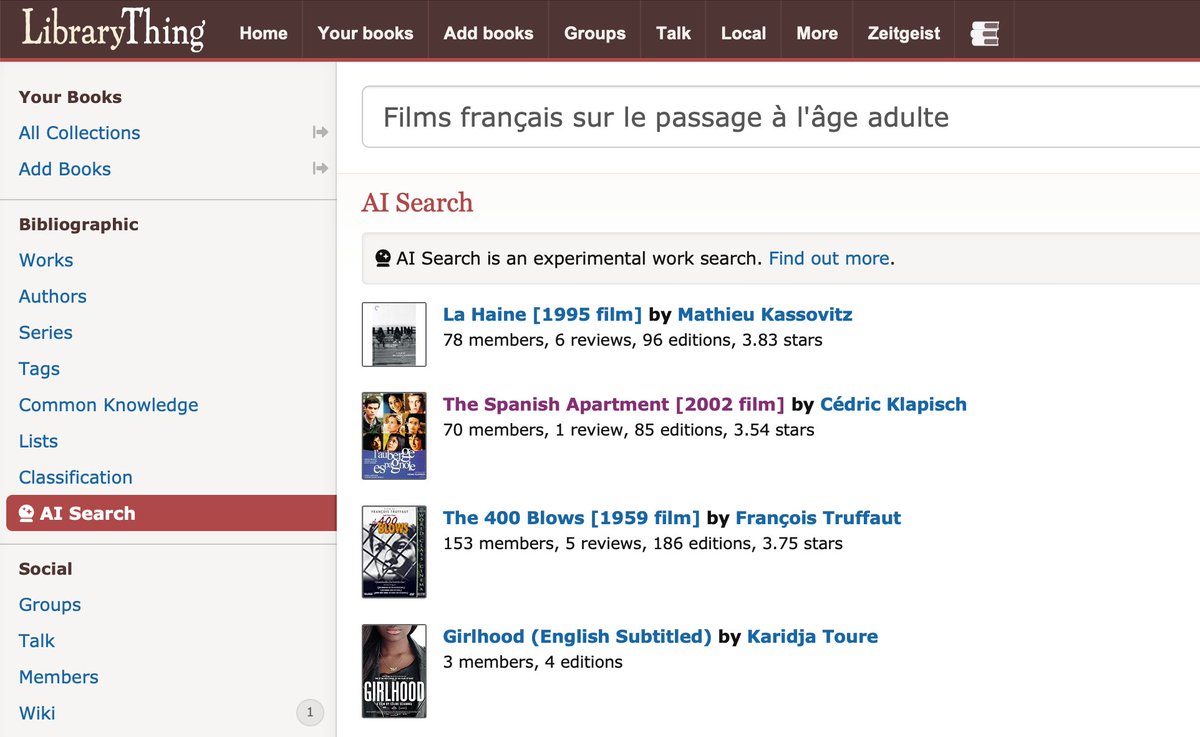1200x737 pixels.
Task: Open the Series sidebar link
Action: (x=46, y=332)
